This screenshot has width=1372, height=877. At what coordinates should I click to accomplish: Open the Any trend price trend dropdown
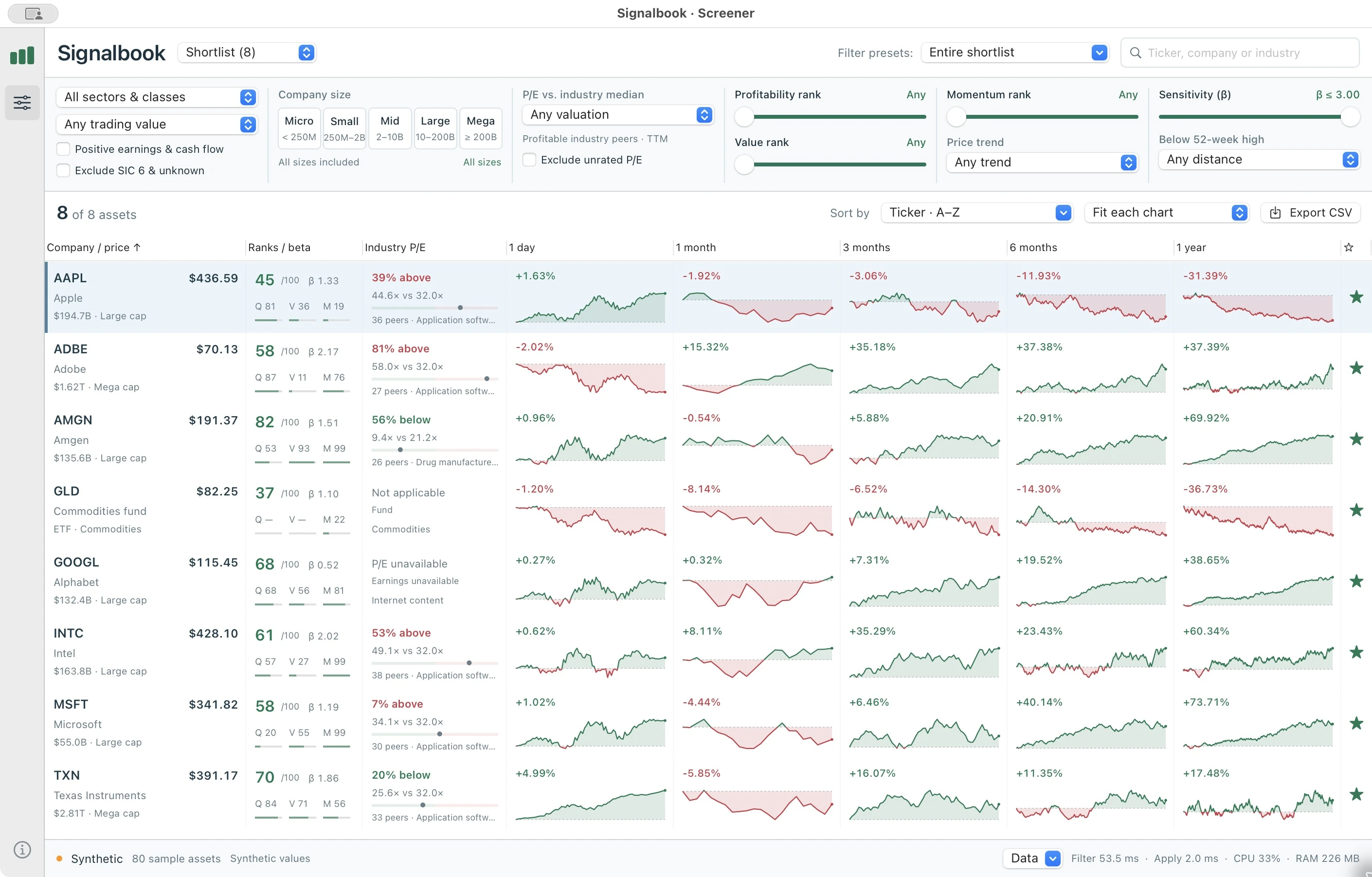[x=1042, y=163]
